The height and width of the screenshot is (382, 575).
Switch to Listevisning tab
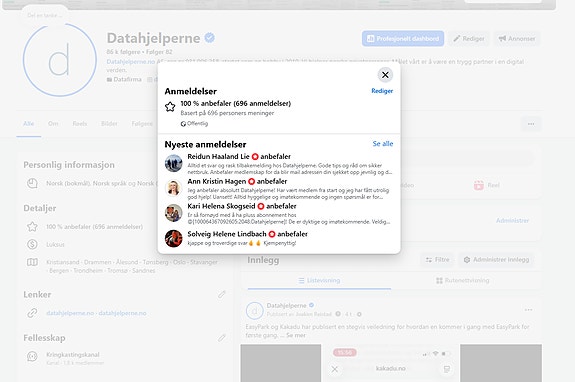319,280
